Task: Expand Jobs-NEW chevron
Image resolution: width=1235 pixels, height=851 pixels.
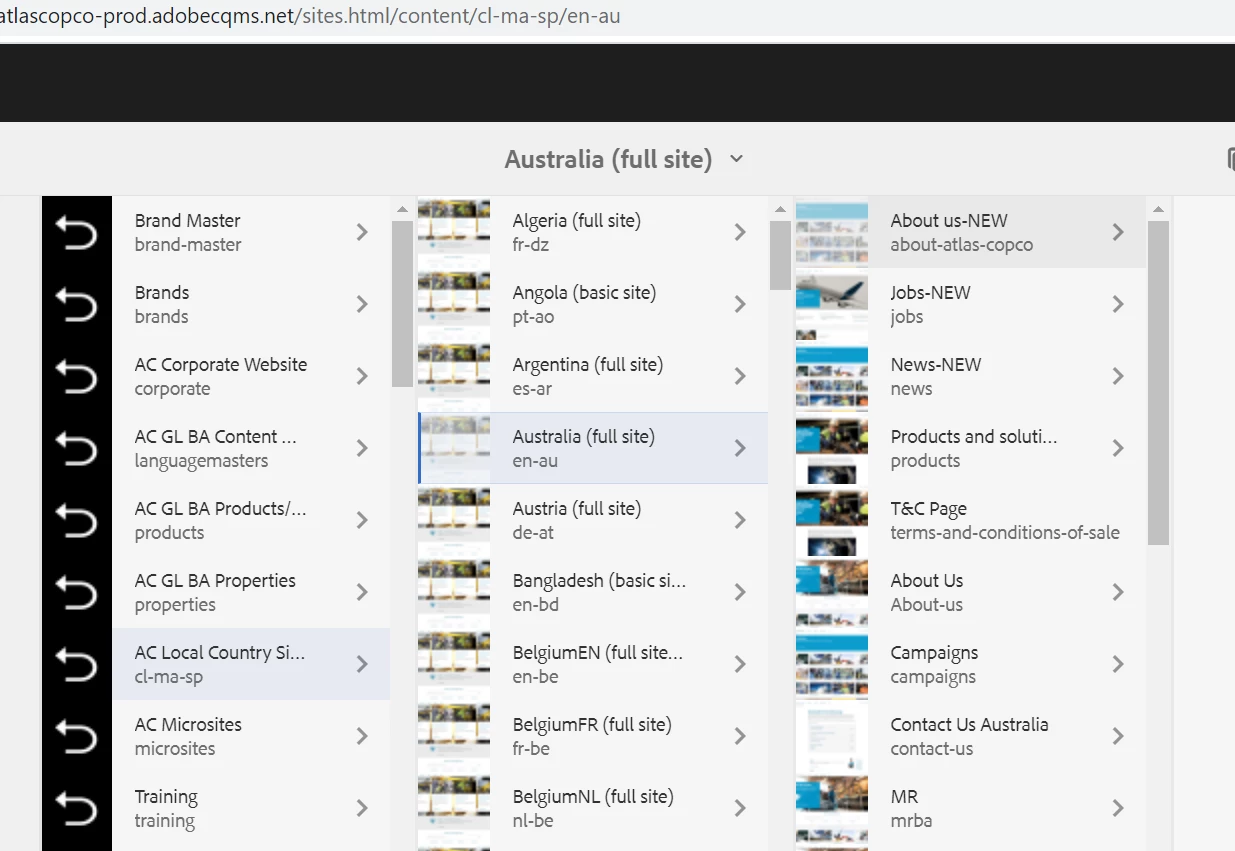Action: (x=1118, y=304)
